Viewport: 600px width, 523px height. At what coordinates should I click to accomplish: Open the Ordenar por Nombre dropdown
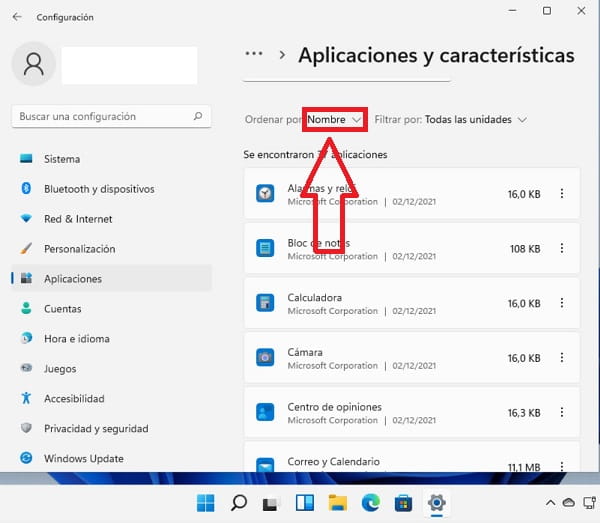tap(334, 120)
